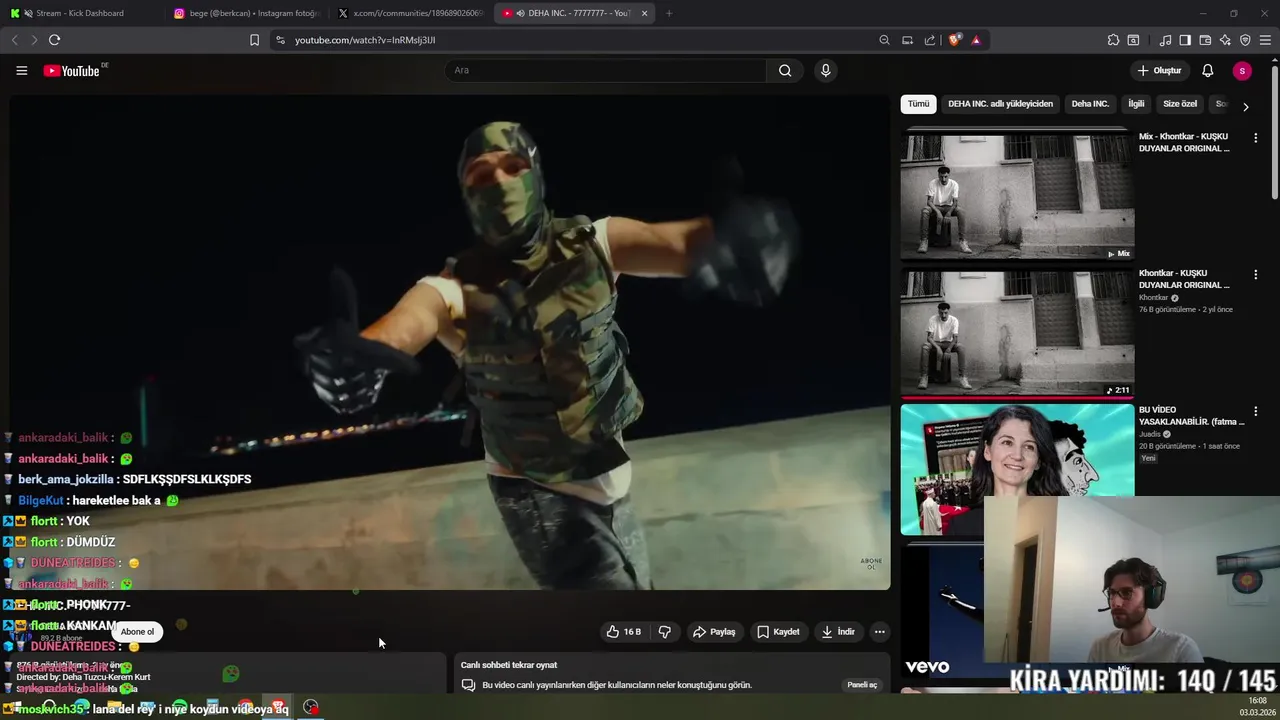The width and height of the screenshot is (1280, 720).
Task: Open a new browser tab
Action: pyautogui.click(x=669, y=13)
